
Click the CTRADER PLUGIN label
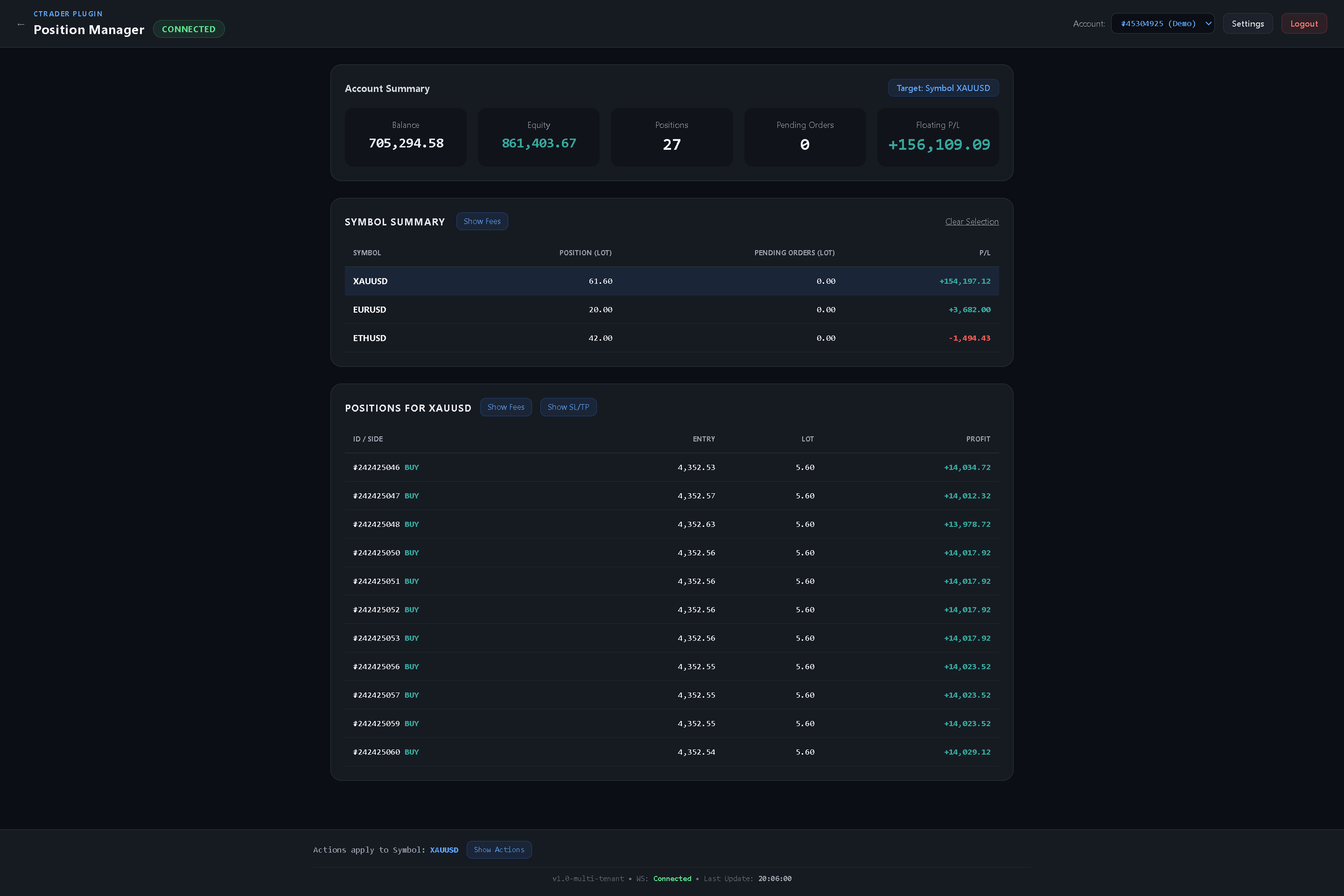68,14
